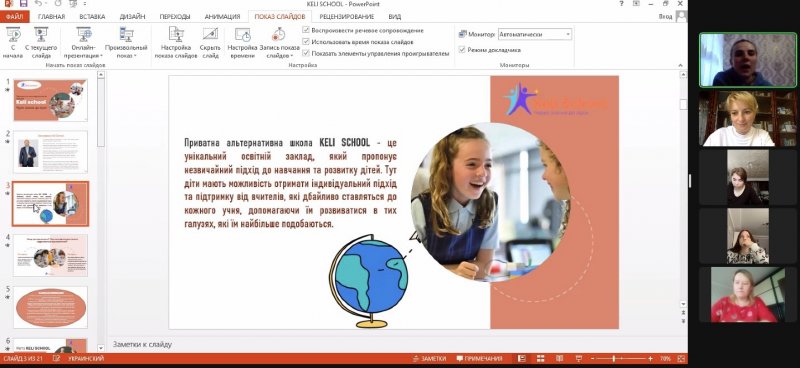Open the ФАЙЛ menu tab
Screen dimensions: 800x368
click(15, 16)
